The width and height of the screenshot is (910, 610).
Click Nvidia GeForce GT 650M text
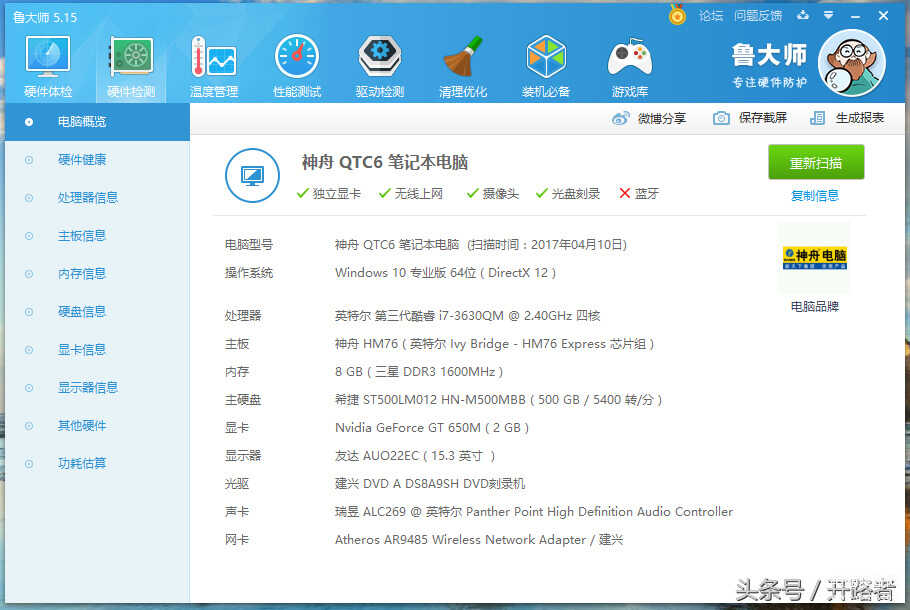pos(432,428)
